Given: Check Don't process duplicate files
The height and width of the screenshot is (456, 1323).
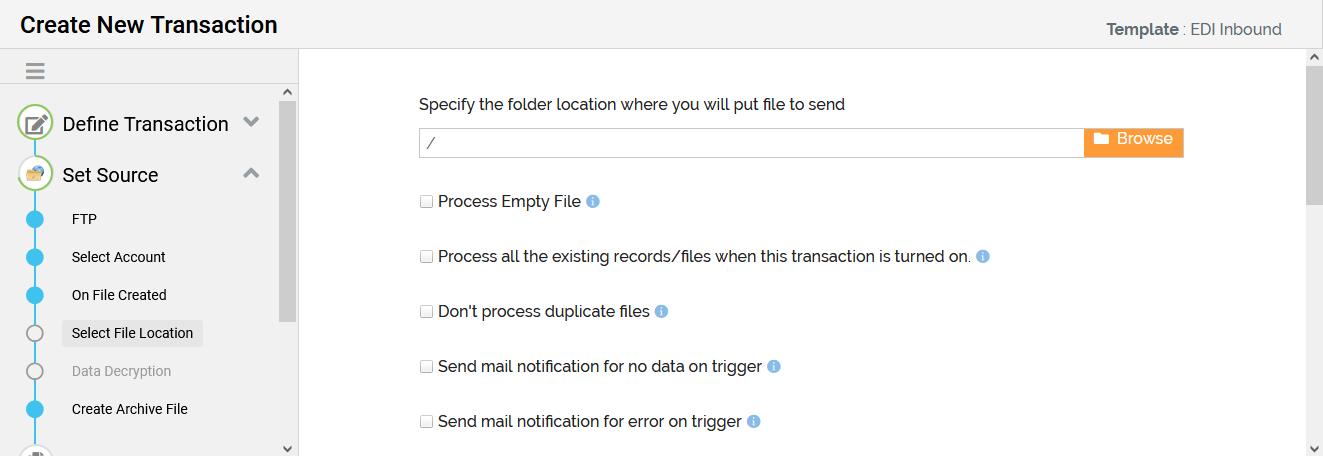Looking at the screenshot, I should pos(427,312).
